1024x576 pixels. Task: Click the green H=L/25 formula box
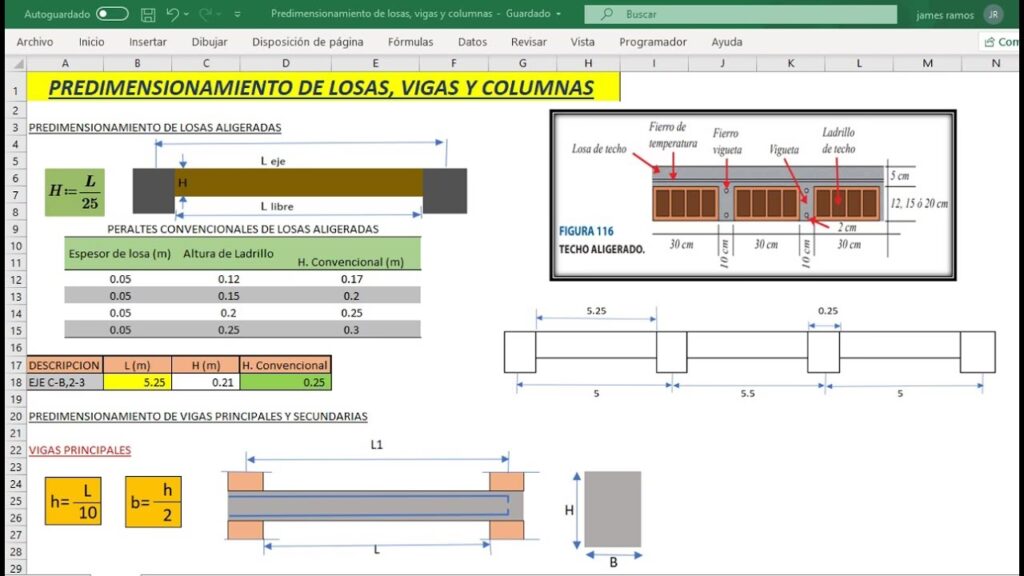(73, 190)
